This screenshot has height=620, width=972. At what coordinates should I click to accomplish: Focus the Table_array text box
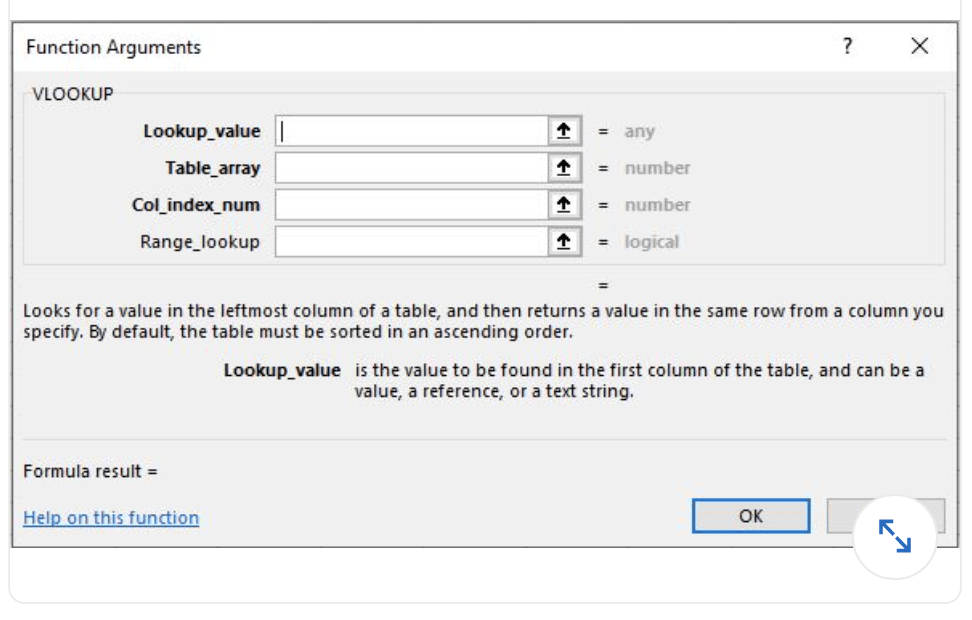412,168
